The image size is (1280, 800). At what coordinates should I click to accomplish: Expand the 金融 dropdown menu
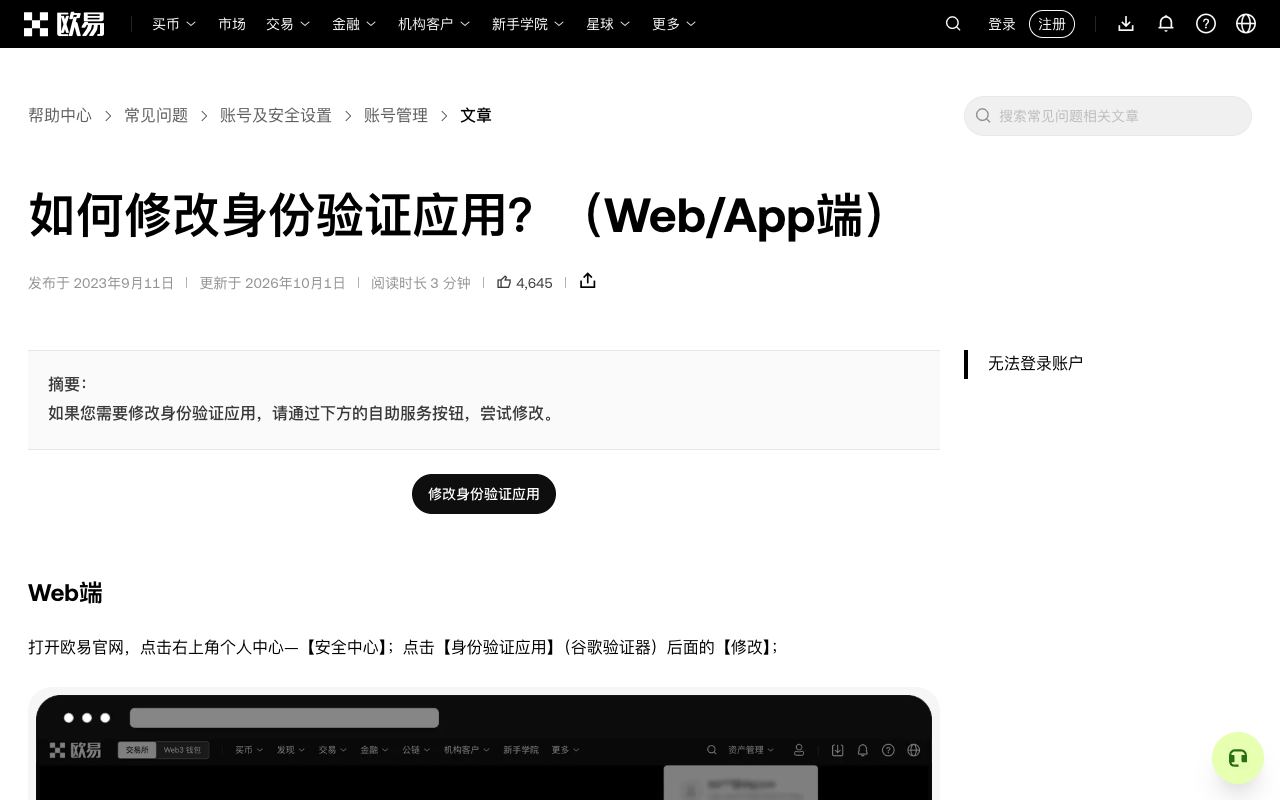(354, 24)
